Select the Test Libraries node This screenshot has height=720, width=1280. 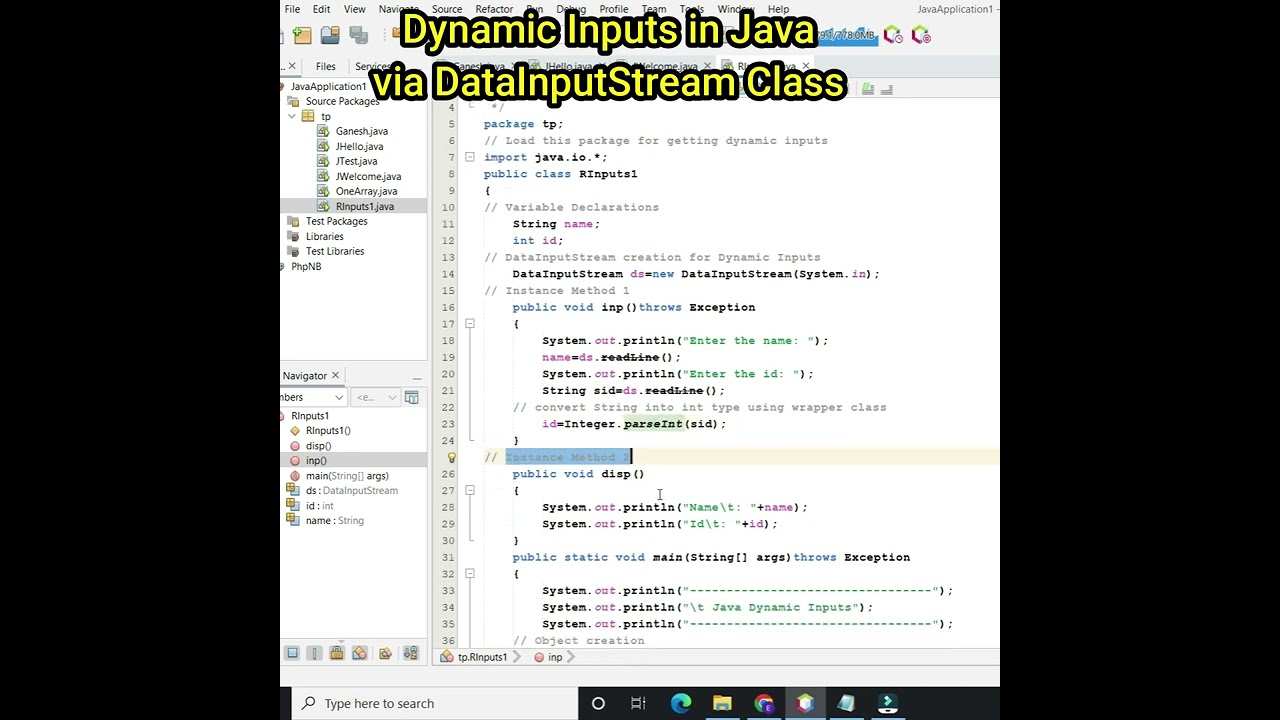click(x=334, y=251)
